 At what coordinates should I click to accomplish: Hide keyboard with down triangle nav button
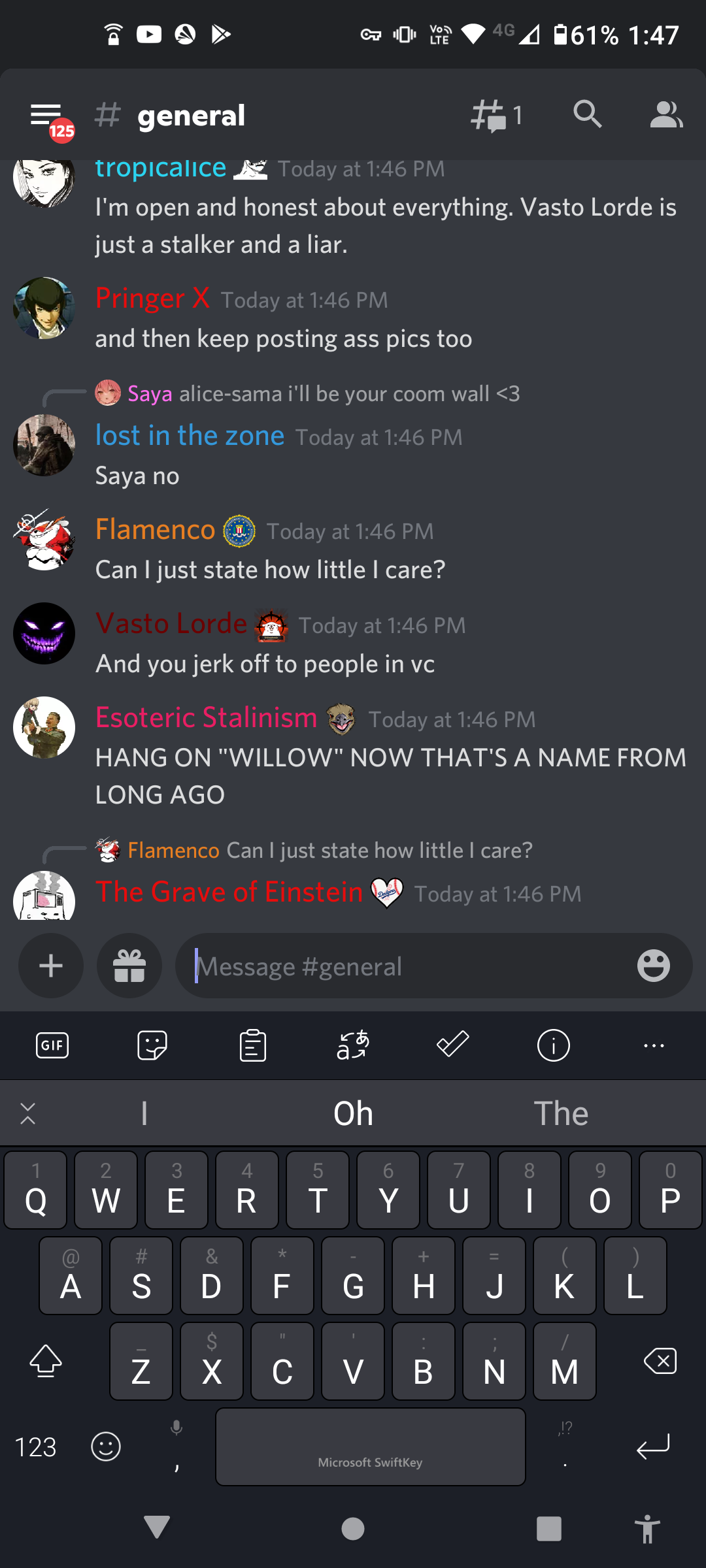(157, 1527)
